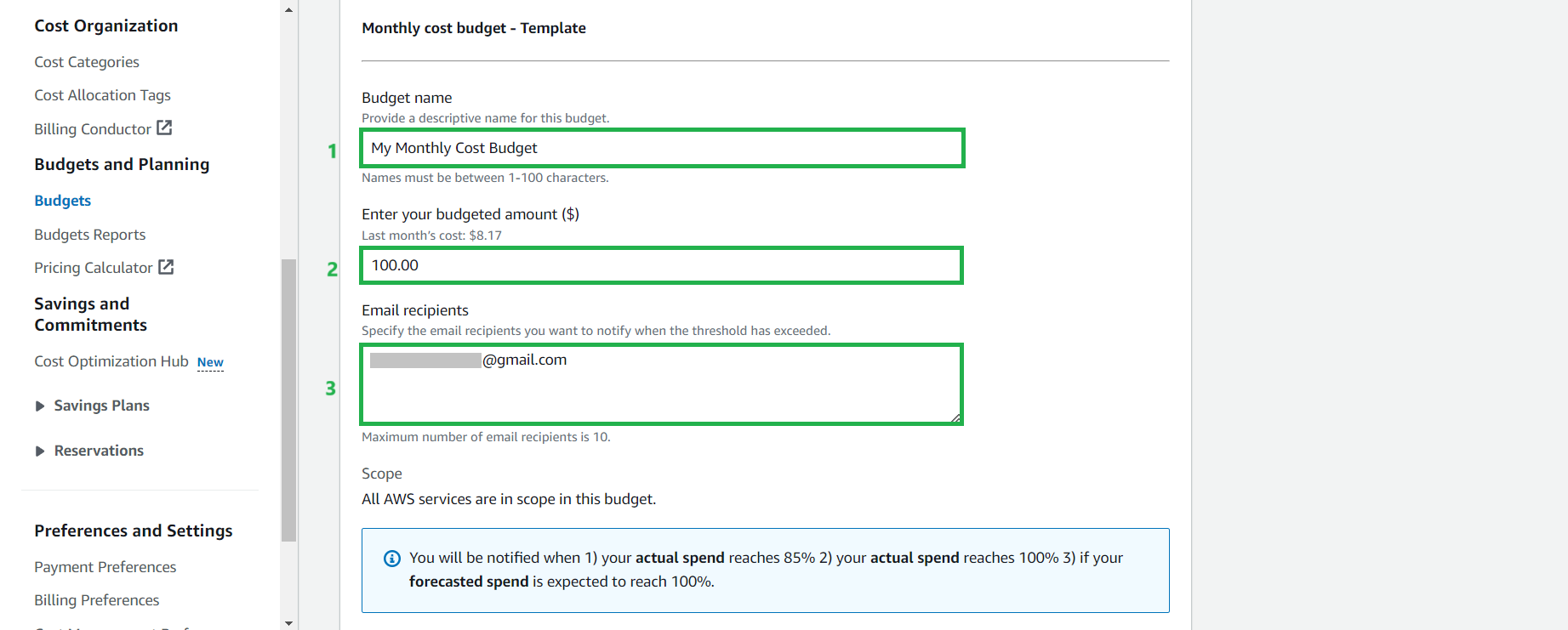Open Cost Optimization Hub
This screenshot has width=1568, height=630.
[111, 361]
